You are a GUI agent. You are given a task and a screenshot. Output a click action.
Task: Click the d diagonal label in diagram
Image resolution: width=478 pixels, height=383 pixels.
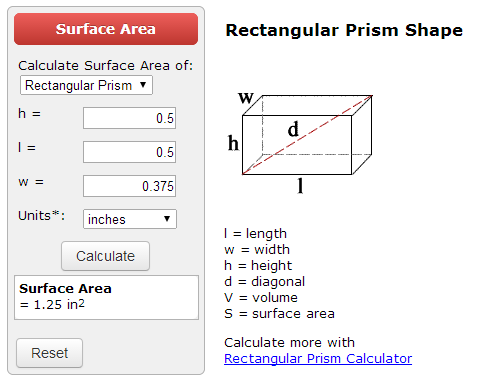pos(293,129)
